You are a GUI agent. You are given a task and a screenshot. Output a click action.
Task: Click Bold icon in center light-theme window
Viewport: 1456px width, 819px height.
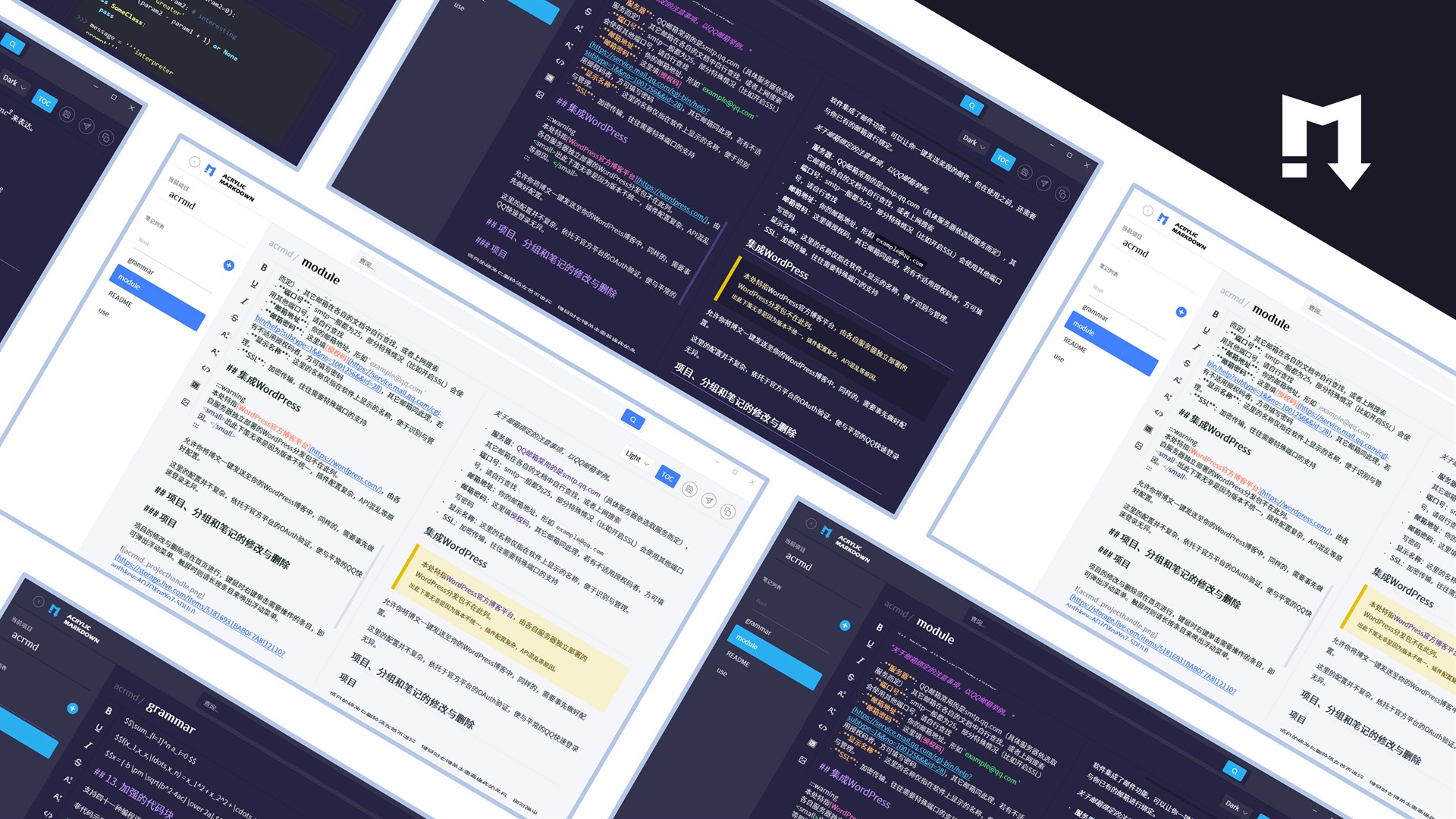264,268
